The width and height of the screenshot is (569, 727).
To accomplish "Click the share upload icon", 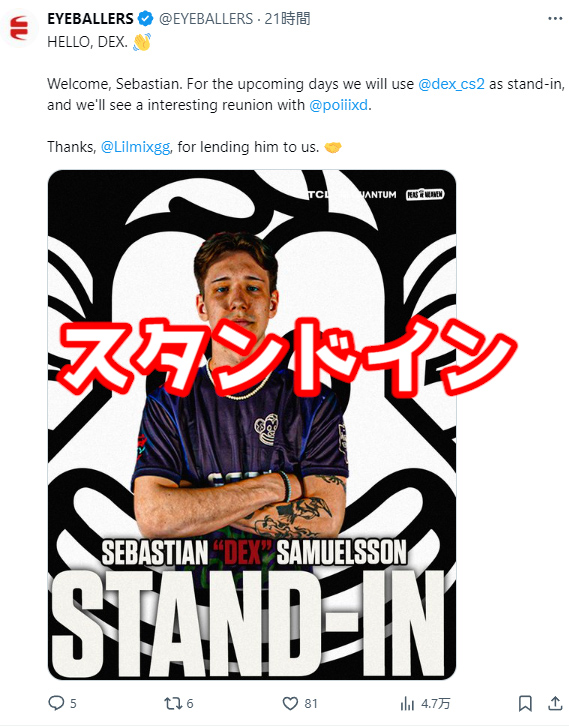I will tap(555, 703).
